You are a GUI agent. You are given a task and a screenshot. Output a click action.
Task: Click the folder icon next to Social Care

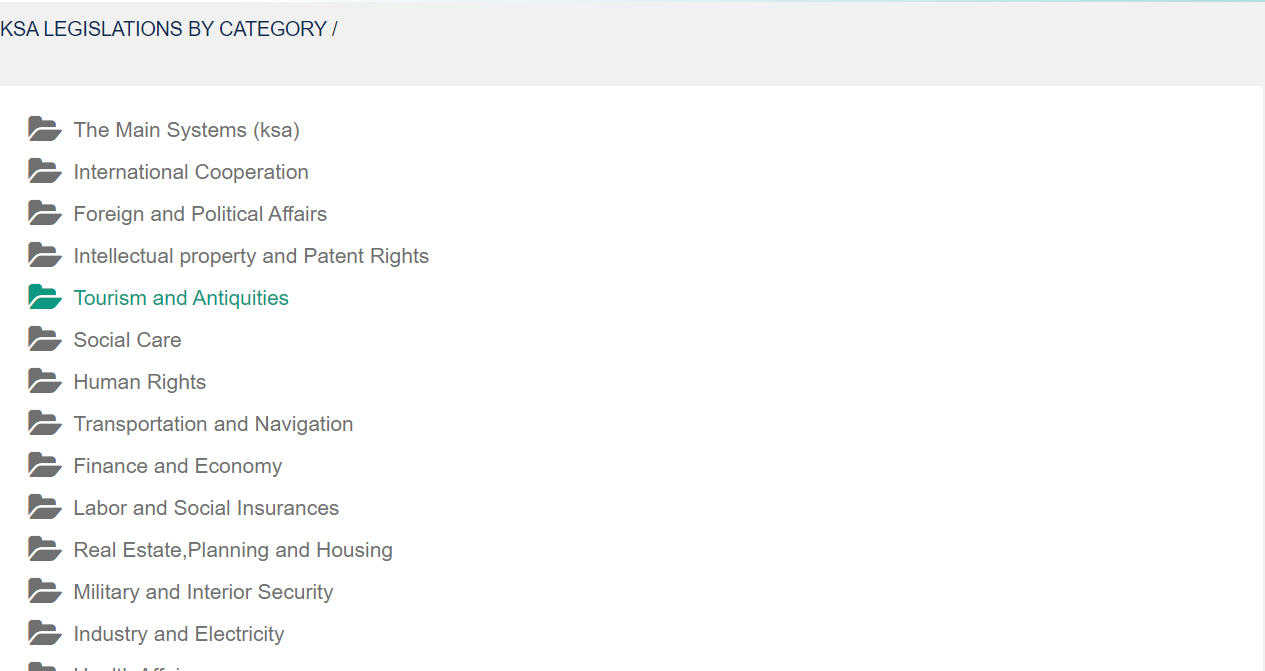pyautogui.click(x=45, y=339)
